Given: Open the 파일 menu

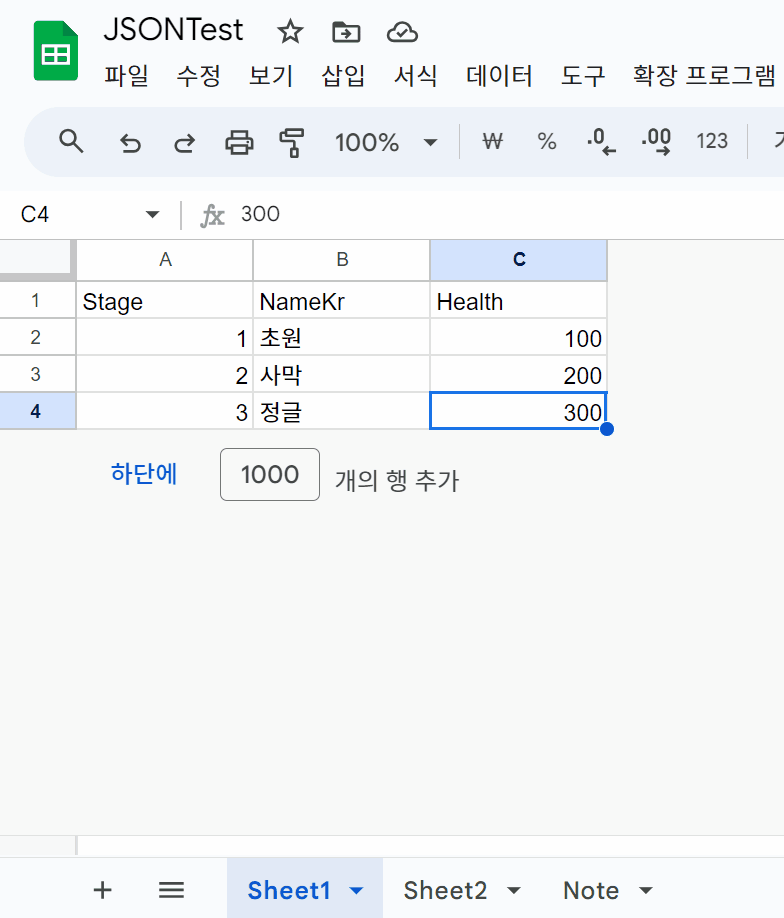Looking at the screenshot, I should 126,76.
